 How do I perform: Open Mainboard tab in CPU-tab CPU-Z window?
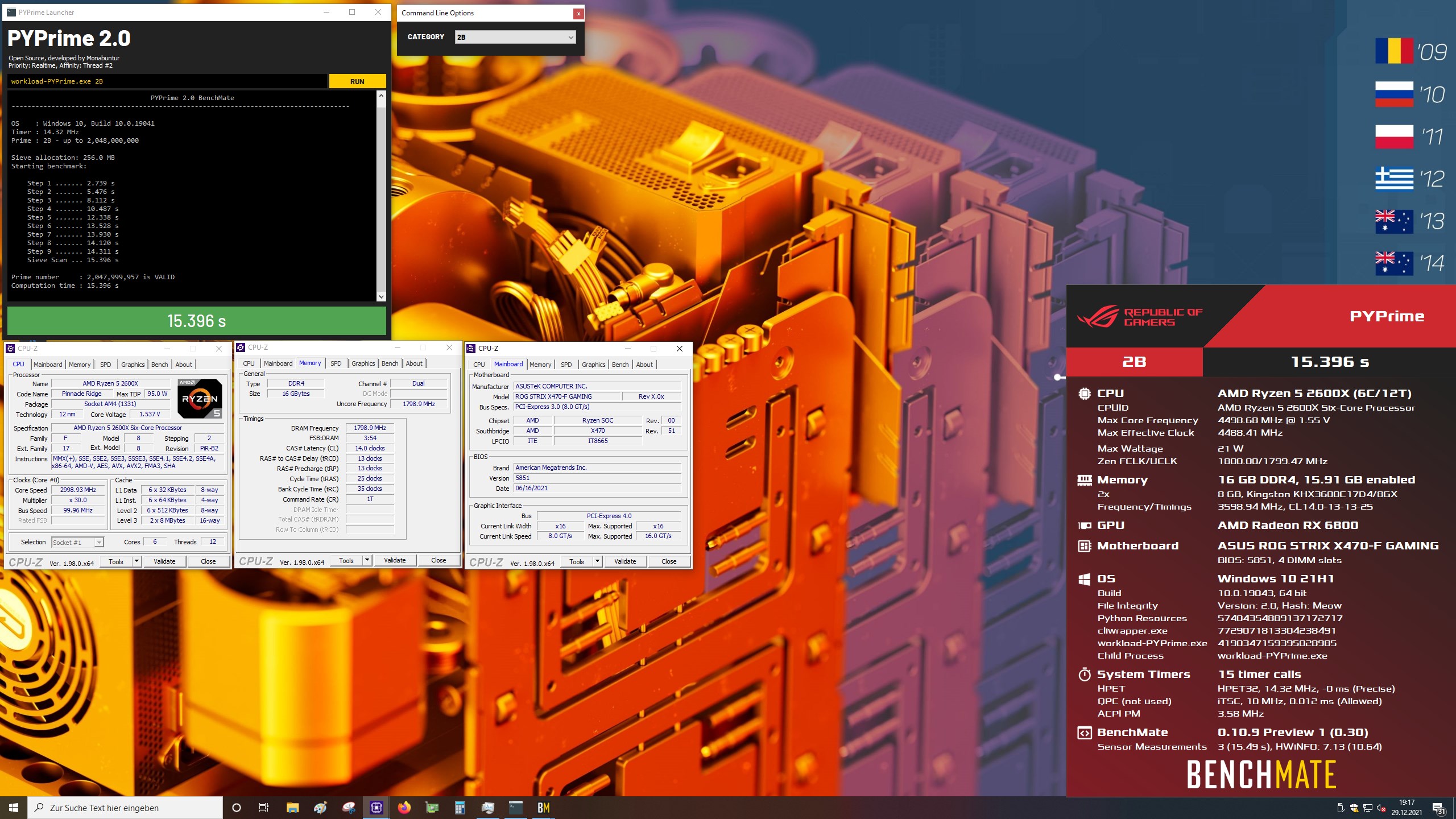(x=48, y=365)
